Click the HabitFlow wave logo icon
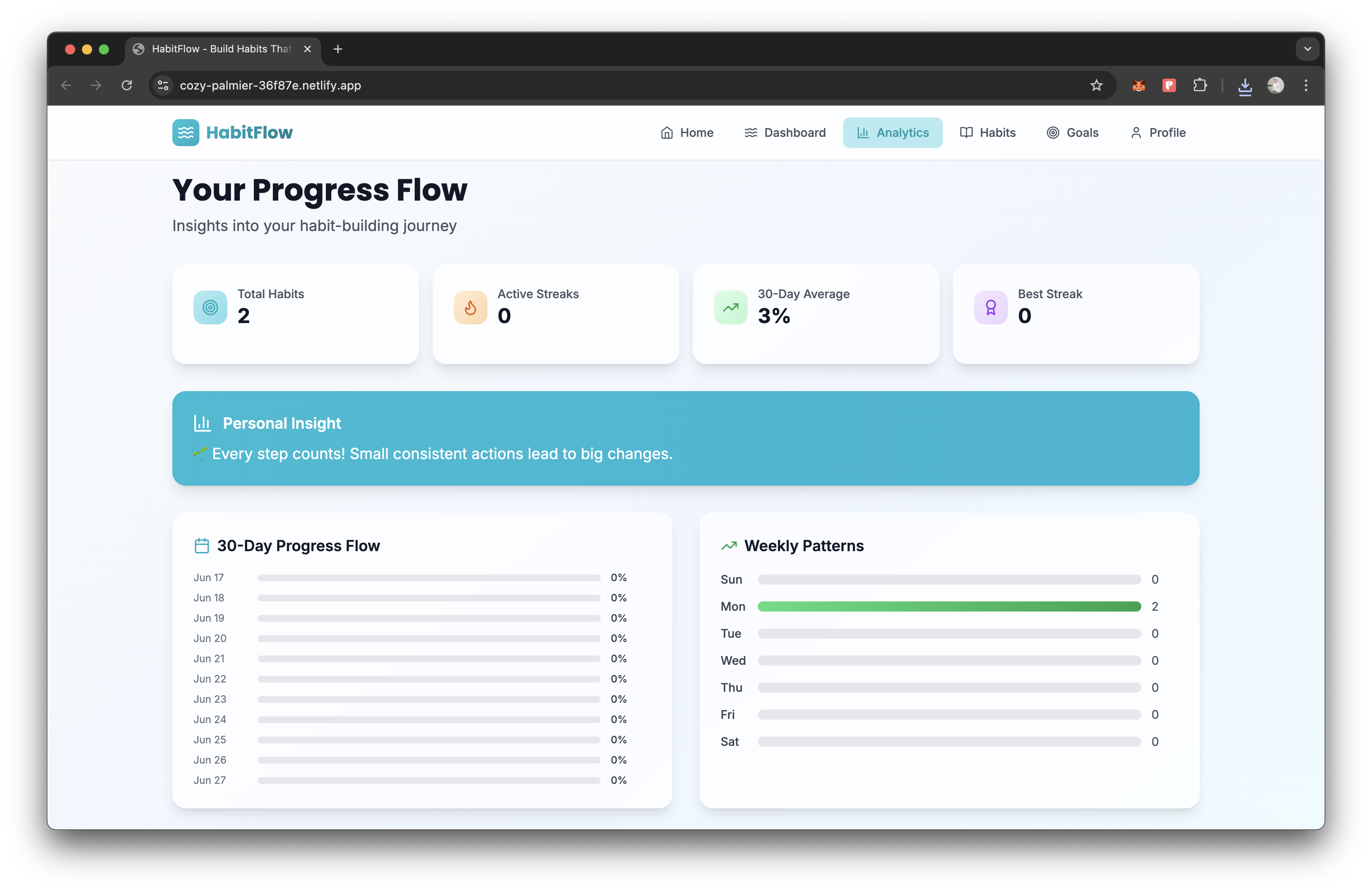 185,133
